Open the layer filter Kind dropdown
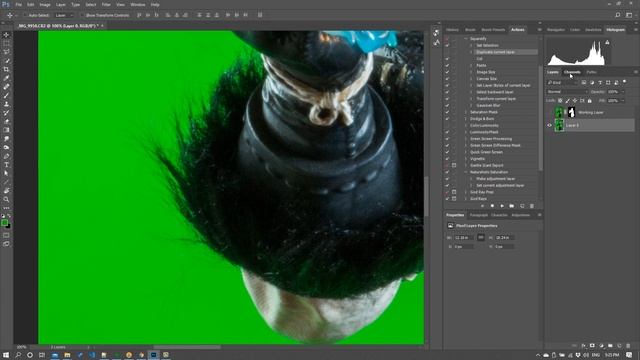The image size is (640, 360). (x=562, y=82)
